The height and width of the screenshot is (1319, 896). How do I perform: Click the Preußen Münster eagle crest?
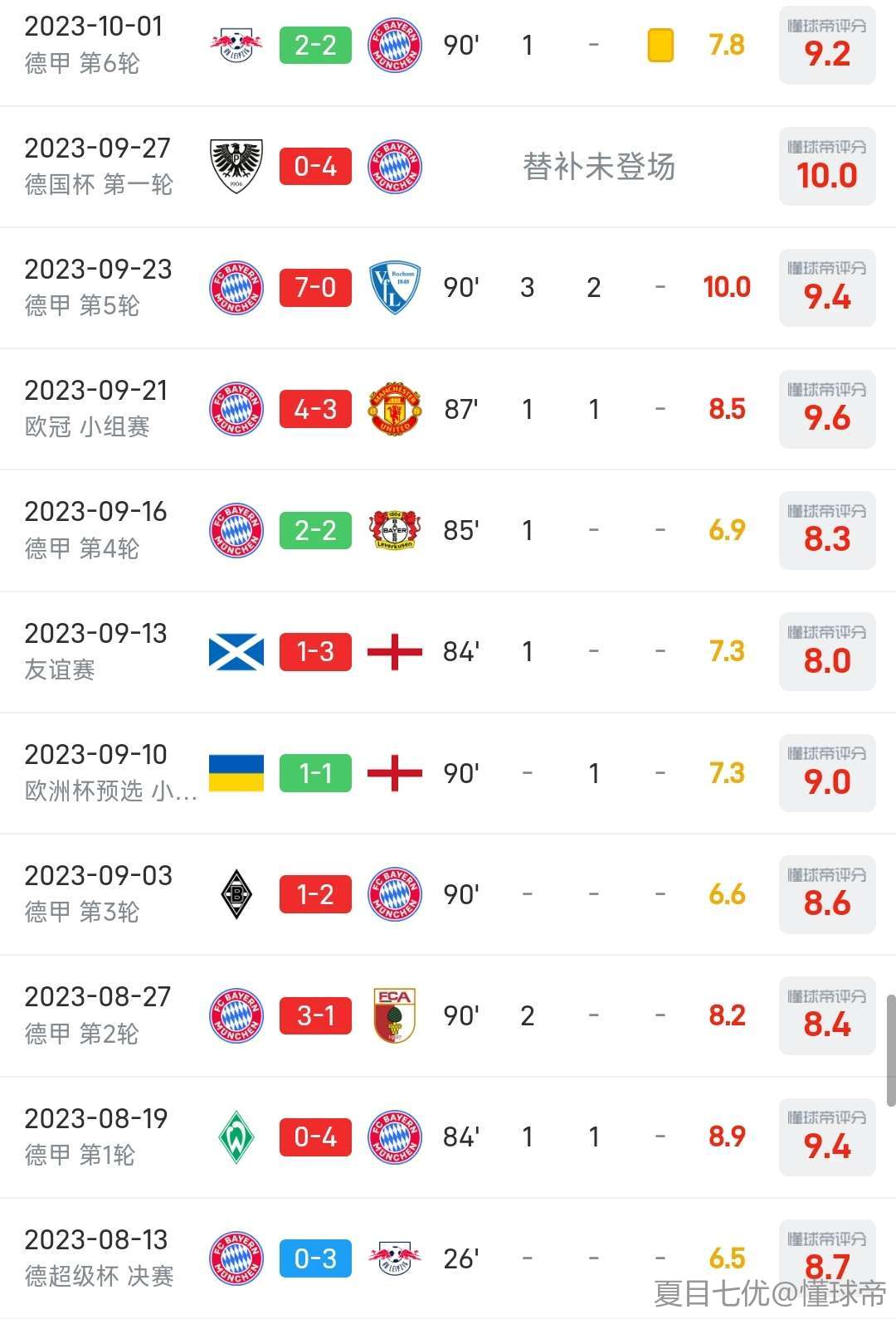(x=236, y=166)
